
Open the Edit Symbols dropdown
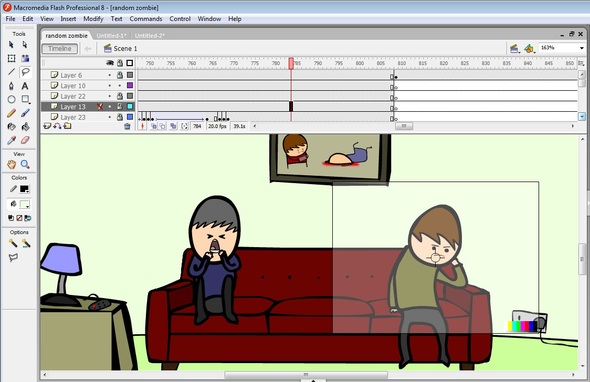529,49
